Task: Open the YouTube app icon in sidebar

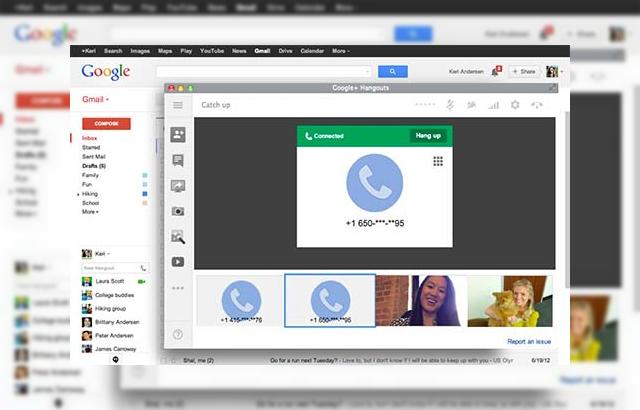Action: coord(178,262)
